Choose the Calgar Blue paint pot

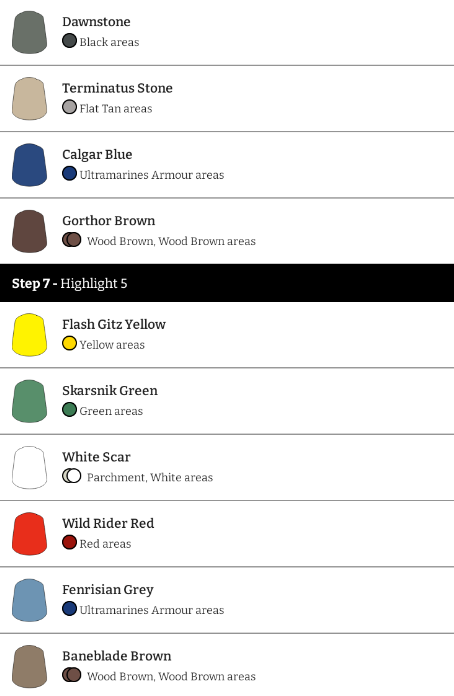point(29,165)
